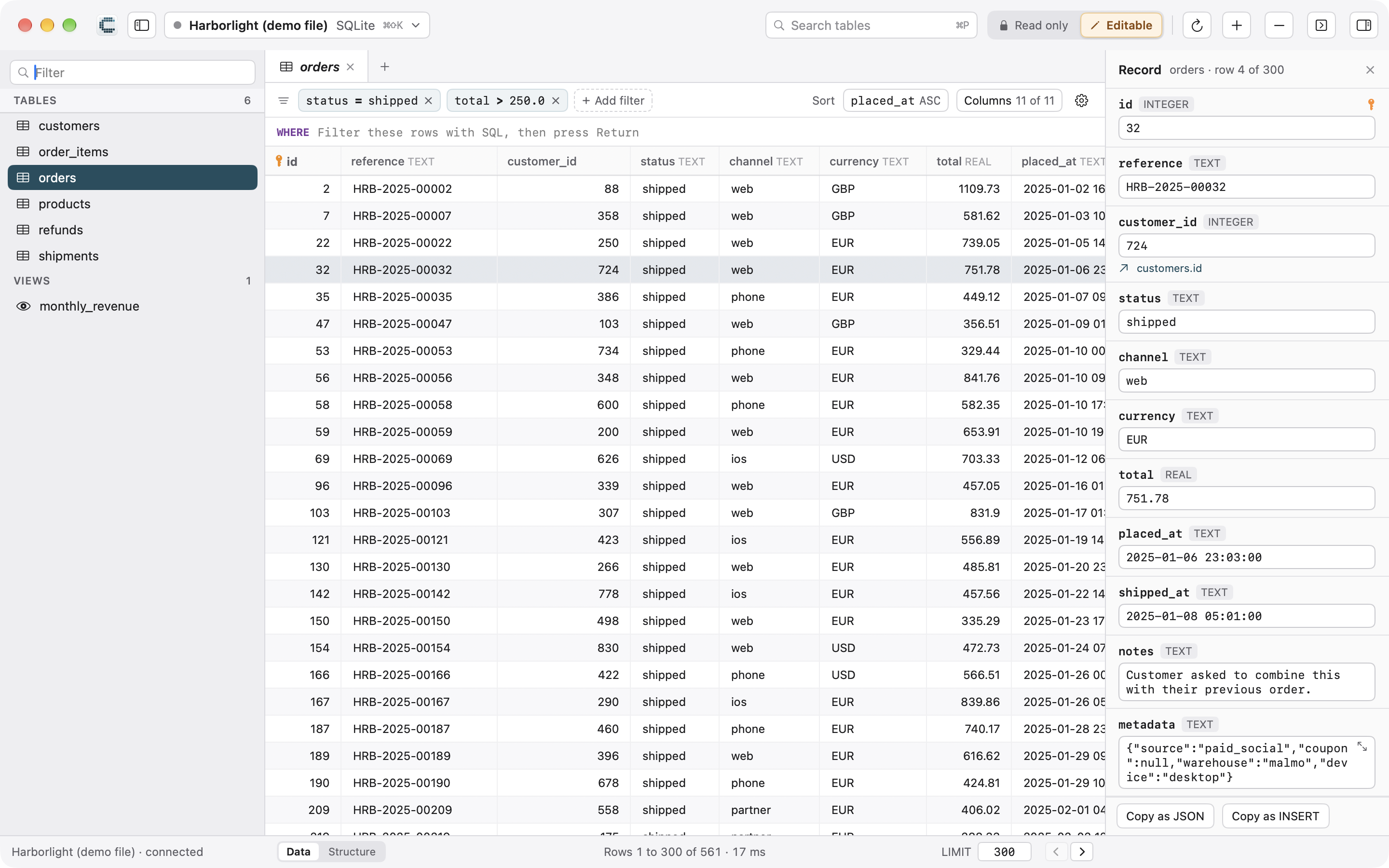Remove the status = shipped filter
This screenshot has height=868, width=1389.
(x=428, y=100)
